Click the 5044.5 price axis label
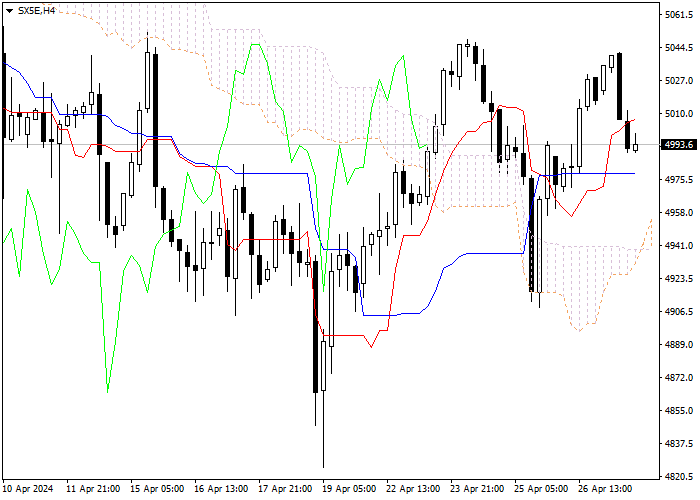The width and height of the screenshot is (700, 500). coord(679,48)
